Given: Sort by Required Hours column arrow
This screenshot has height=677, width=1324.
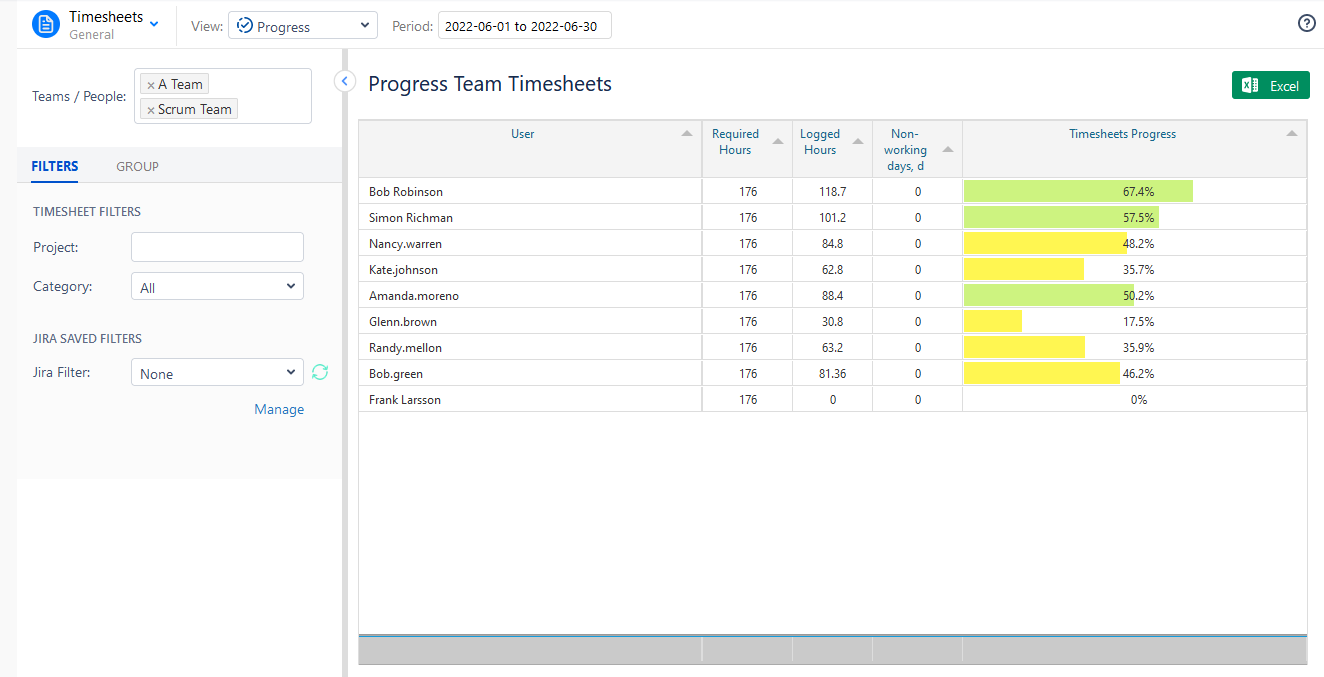Looking at the screenshot, I should 778,141.
